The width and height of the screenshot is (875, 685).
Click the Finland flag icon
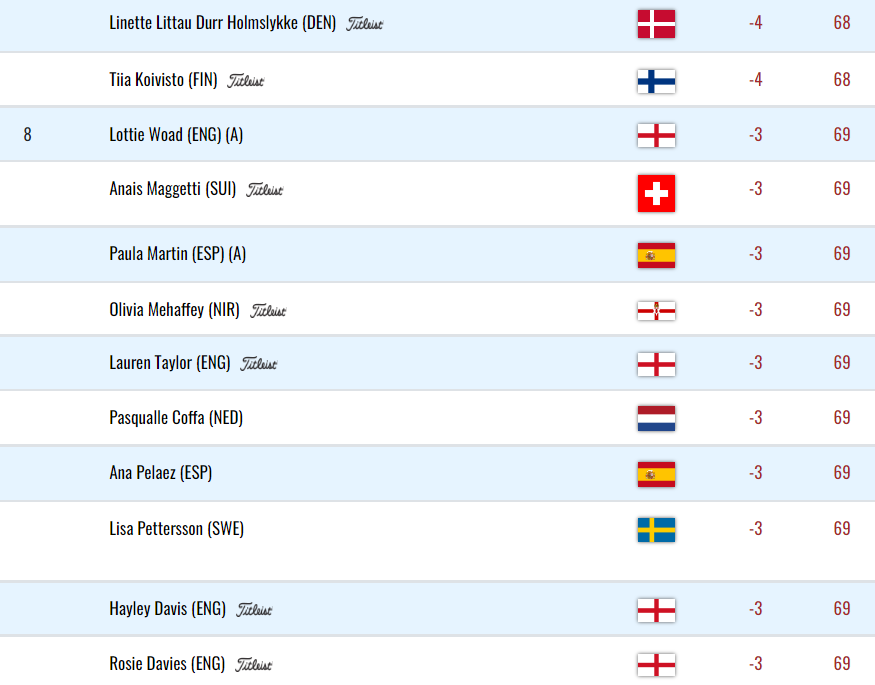[656, 81]
